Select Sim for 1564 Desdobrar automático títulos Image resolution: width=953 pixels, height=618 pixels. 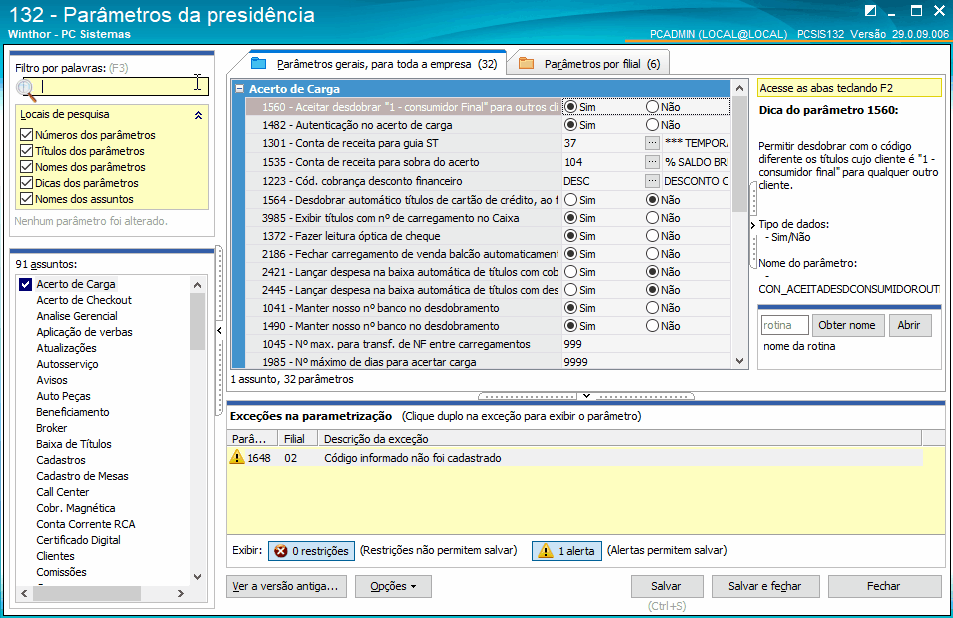(570, 200)
